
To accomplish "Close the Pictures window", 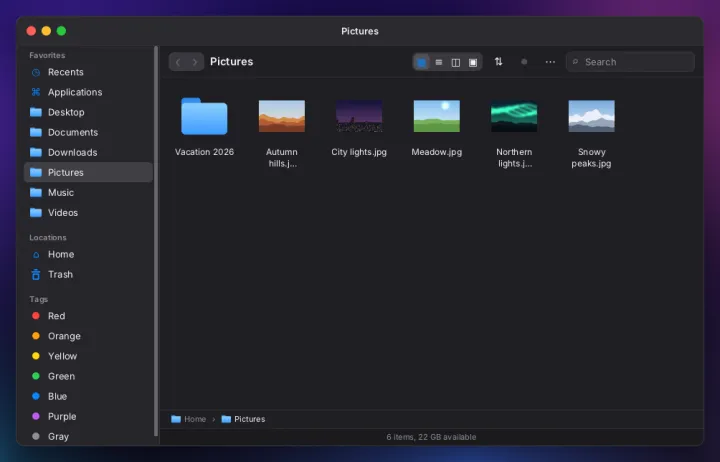I will click(31, 31).
